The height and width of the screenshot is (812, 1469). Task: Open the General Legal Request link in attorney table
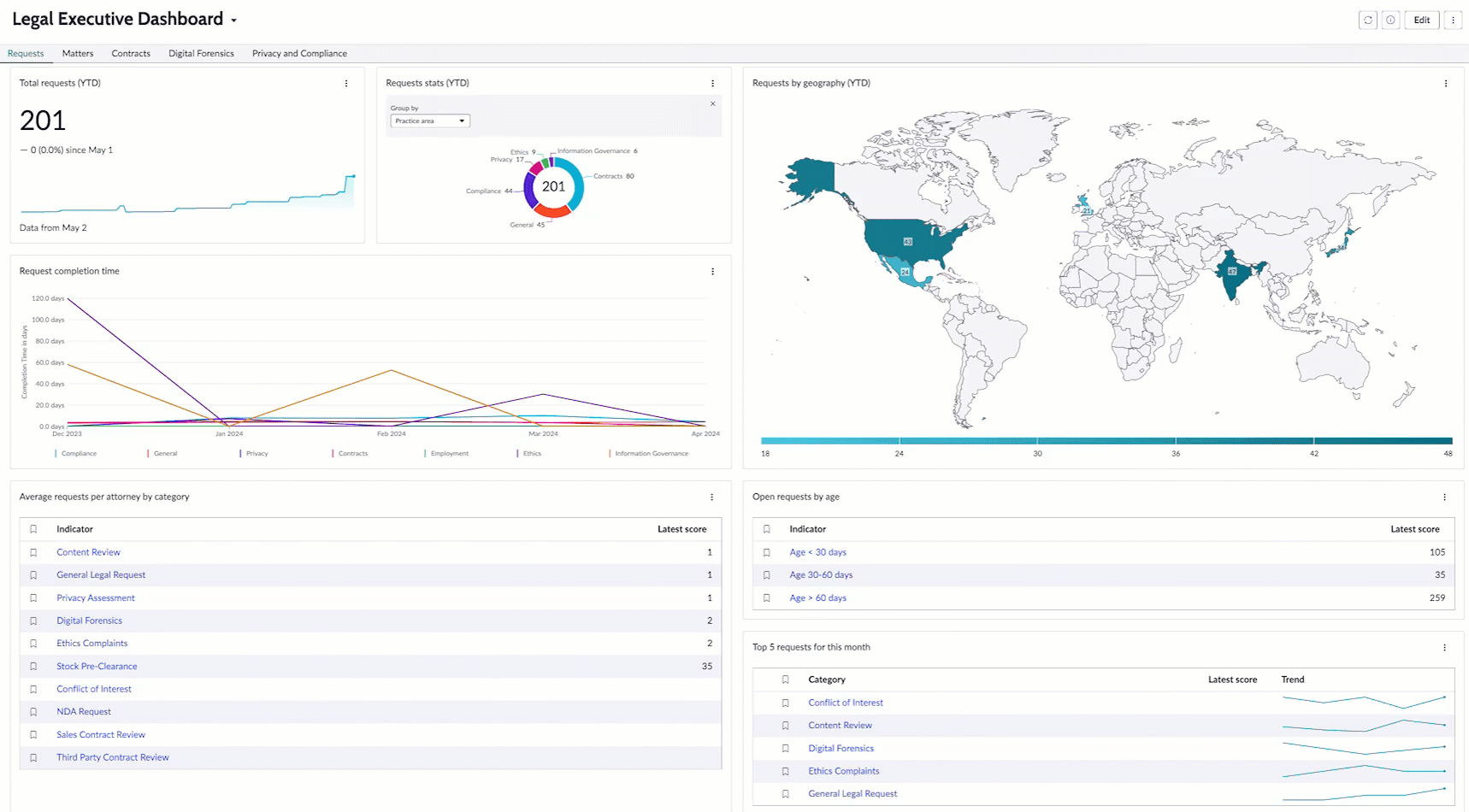(101, 575)
